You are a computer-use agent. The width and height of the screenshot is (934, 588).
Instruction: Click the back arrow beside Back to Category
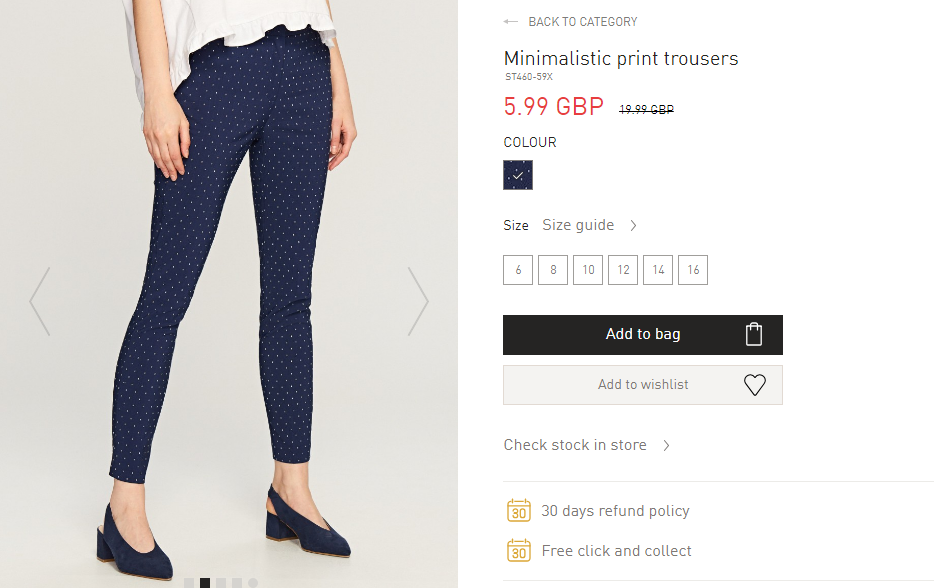tap(510, 22)
